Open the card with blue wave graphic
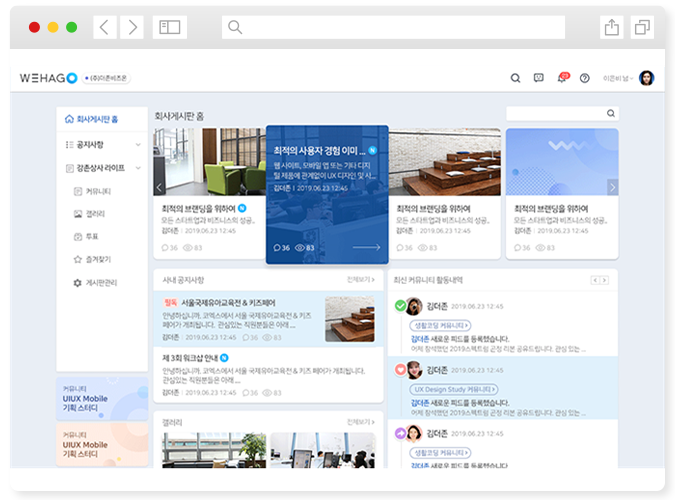 pyautogui.click(x=562, y=194)
